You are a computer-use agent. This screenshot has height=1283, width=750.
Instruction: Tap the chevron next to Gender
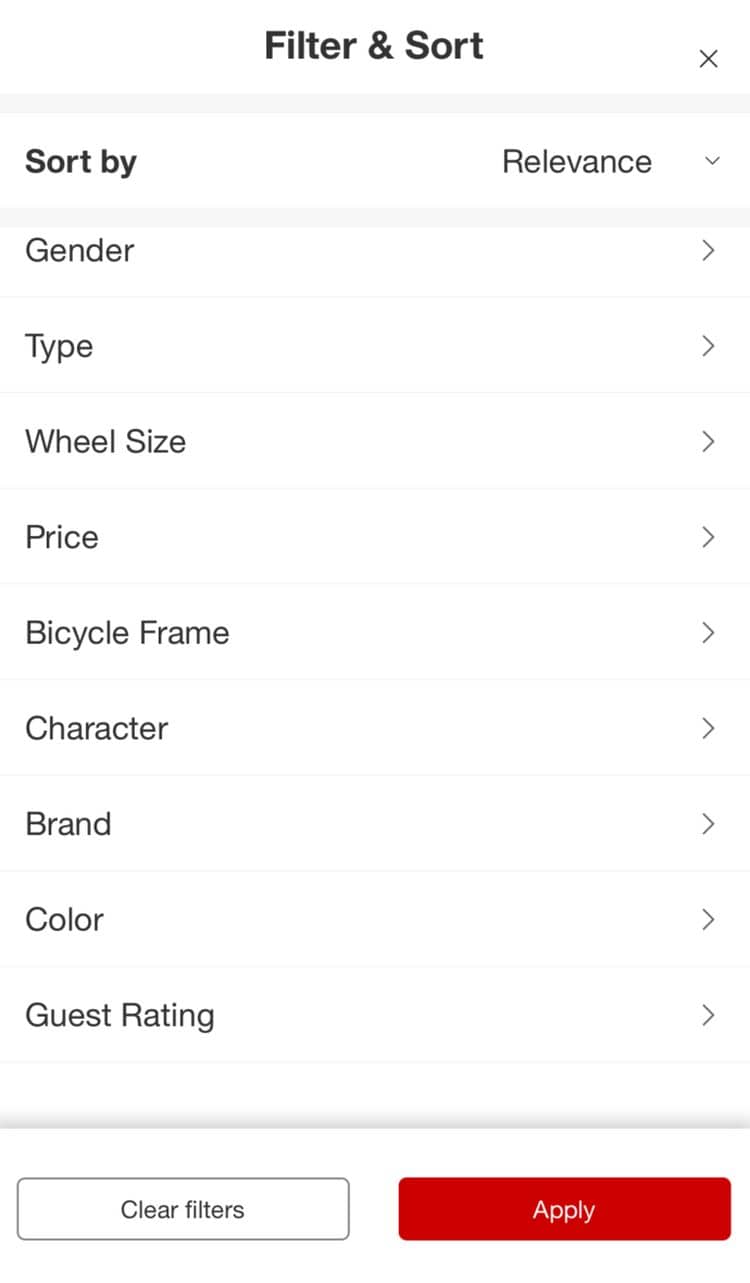pyautogui.click(x=708, y=251)
